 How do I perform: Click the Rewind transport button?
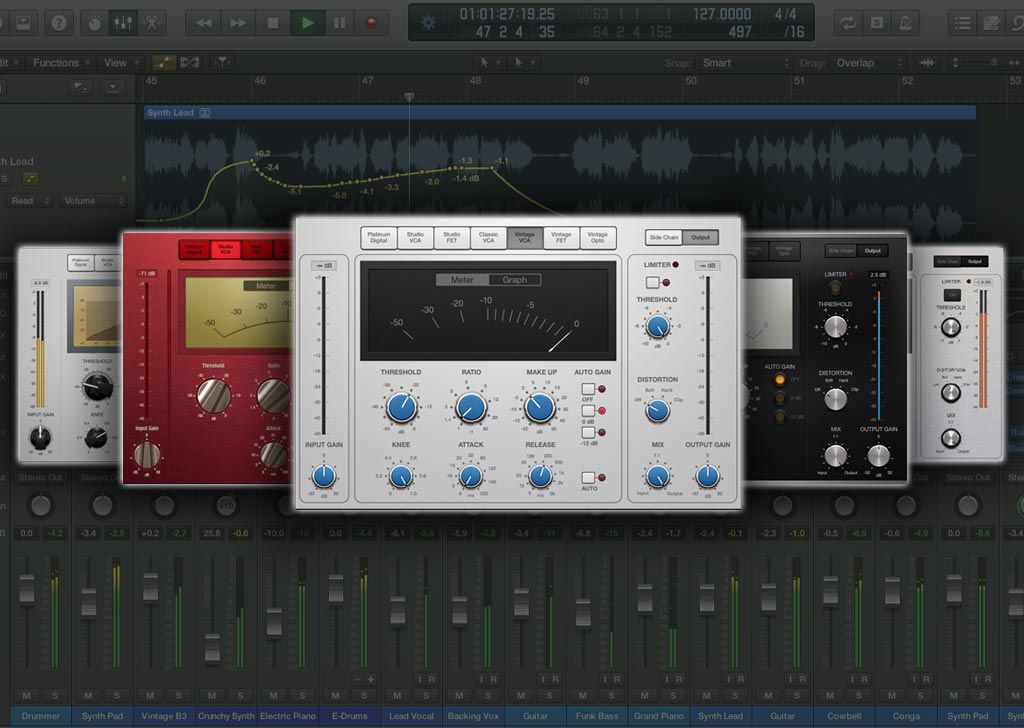[204, 24]
